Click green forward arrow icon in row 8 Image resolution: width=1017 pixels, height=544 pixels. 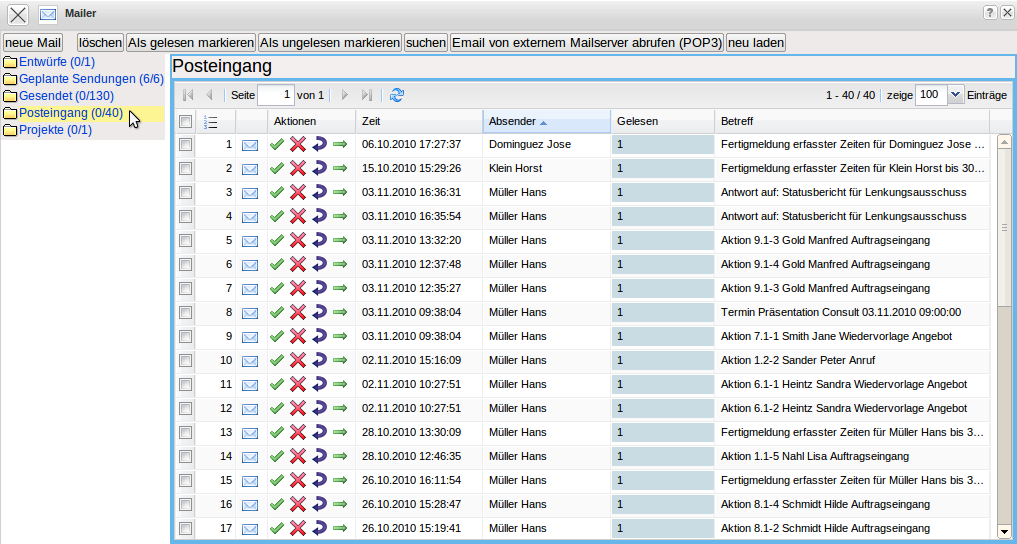[340, 312]
